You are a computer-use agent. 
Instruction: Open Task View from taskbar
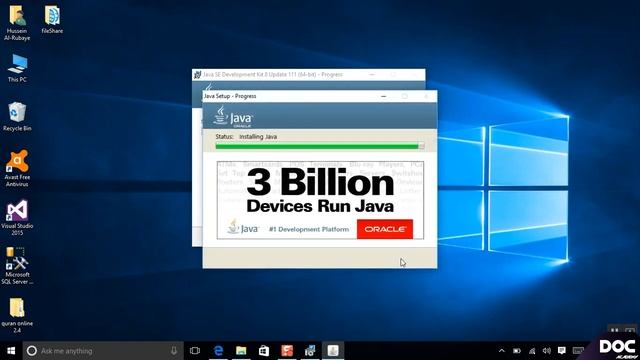point(195,351)
